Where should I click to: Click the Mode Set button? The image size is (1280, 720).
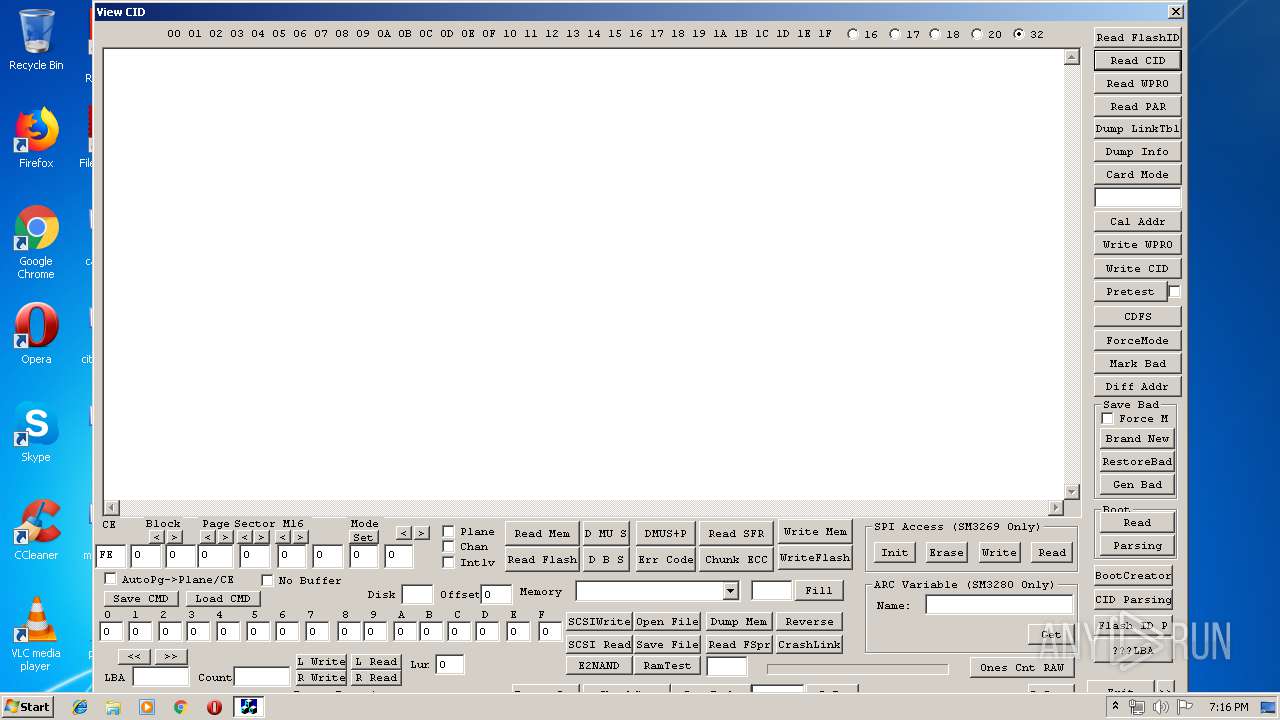363,537
